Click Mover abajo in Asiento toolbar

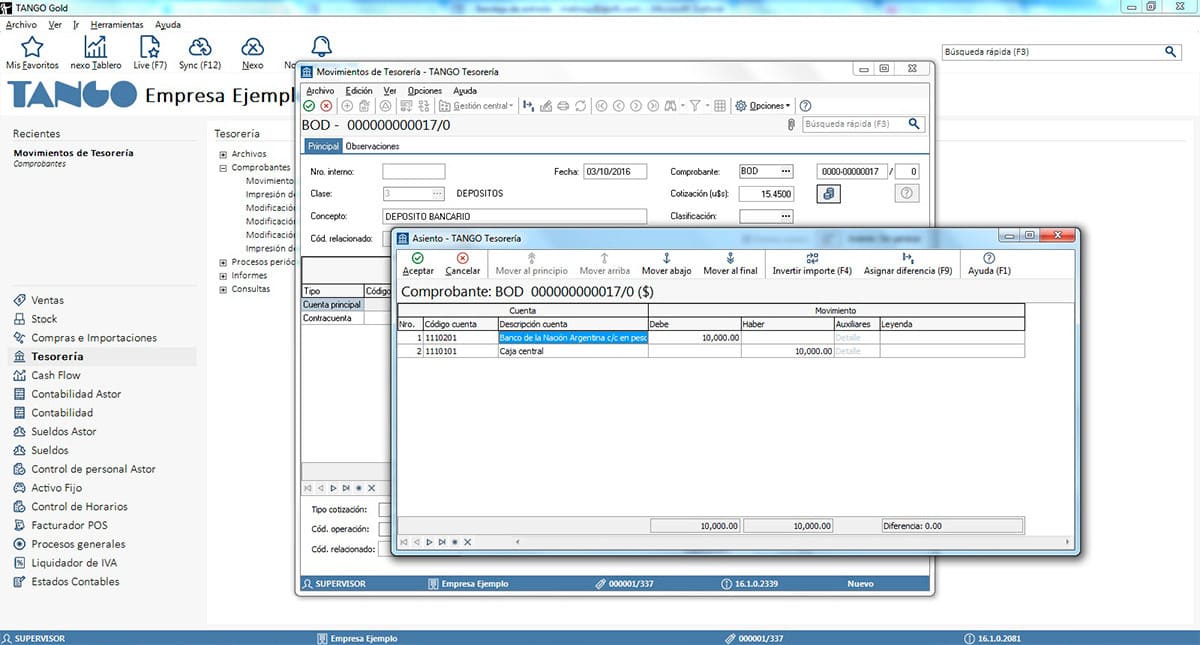pyautogui.click(x=666, y=264)
